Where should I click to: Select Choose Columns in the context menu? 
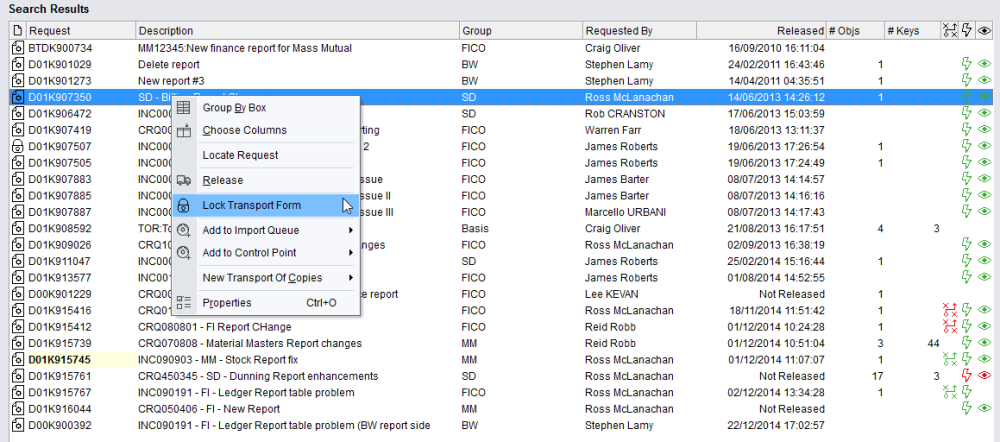[266, 130]
